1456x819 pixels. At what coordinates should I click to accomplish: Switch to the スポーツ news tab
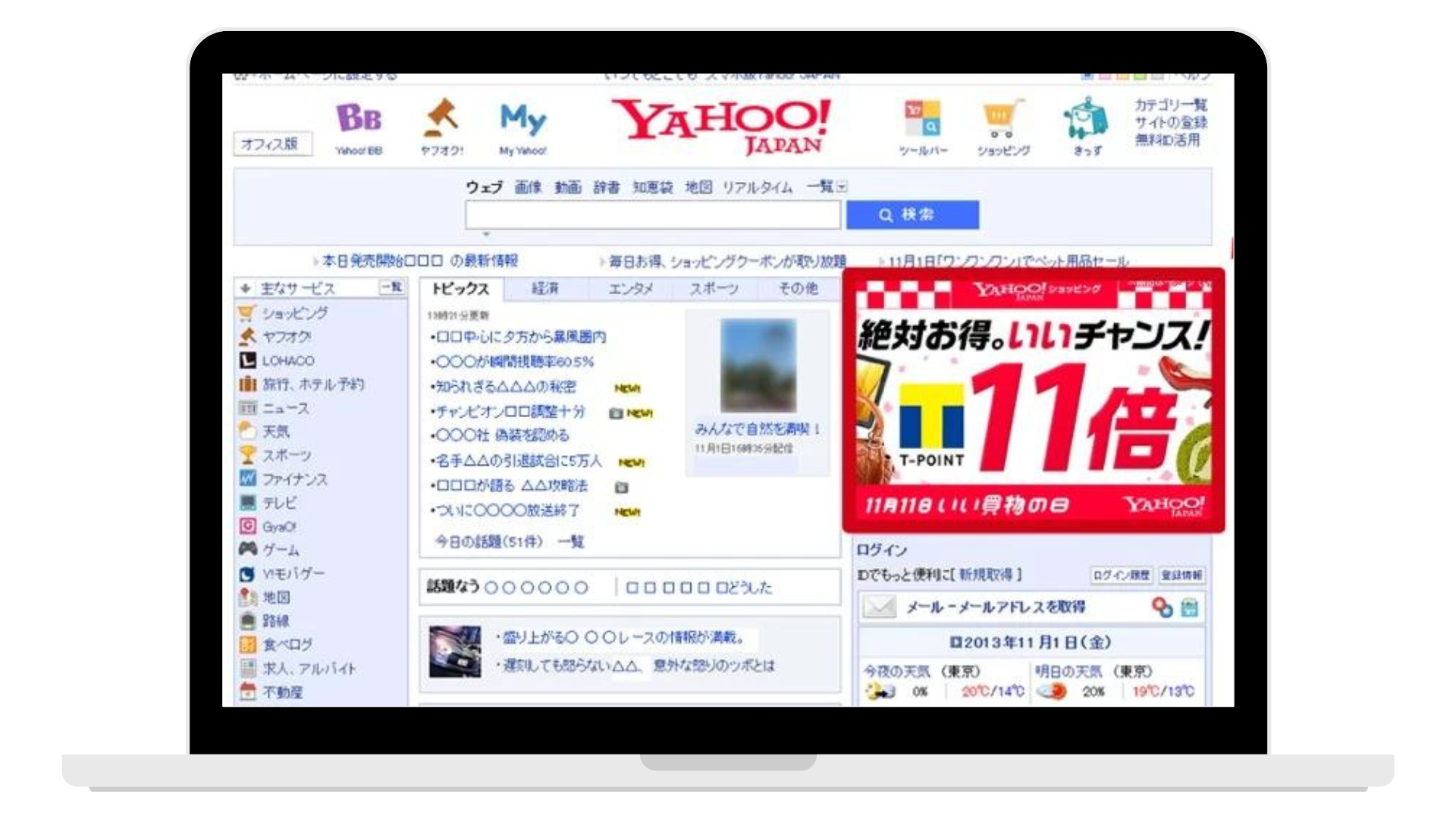click(x=714, y=288)
